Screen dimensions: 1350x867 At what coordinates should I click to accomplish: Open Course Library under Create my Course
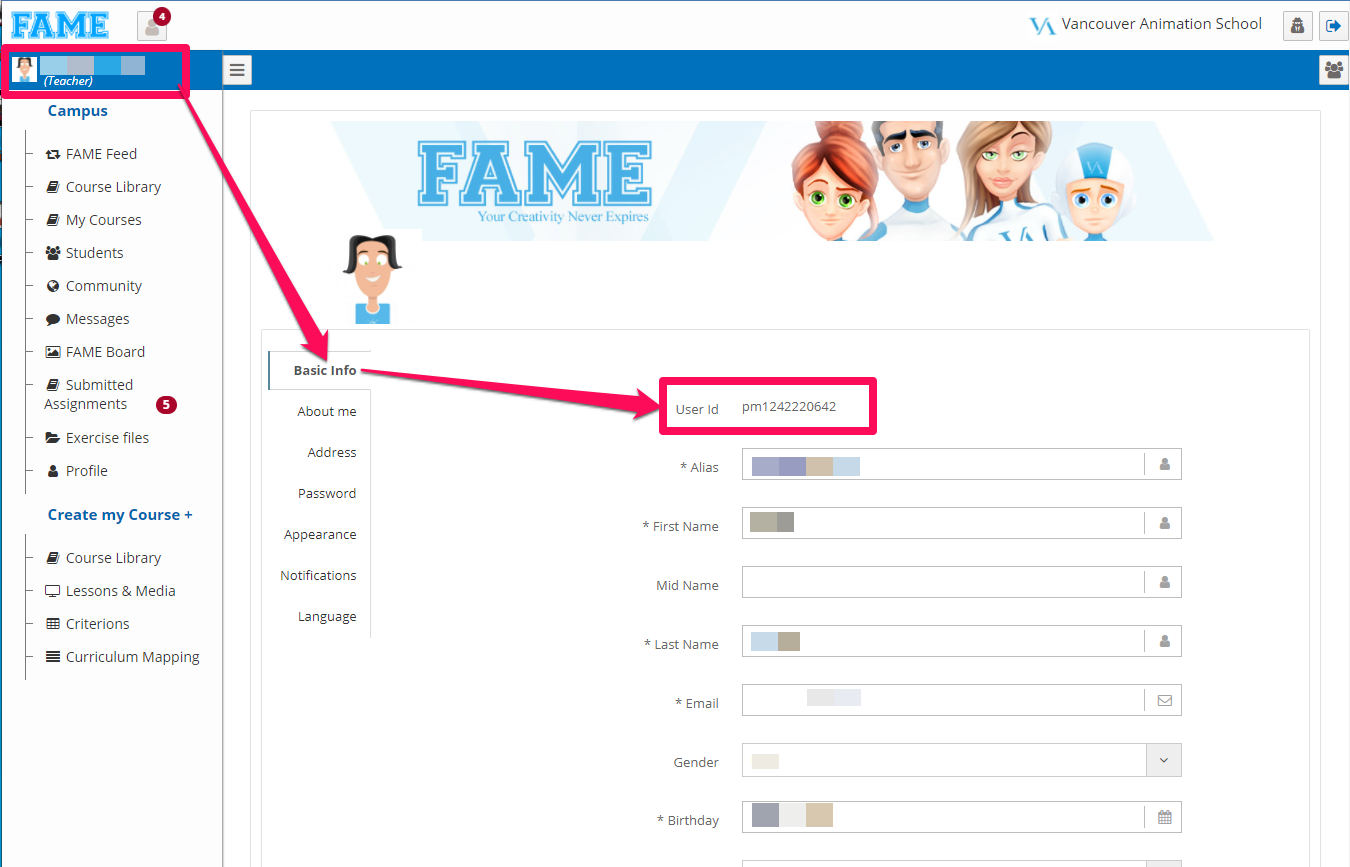pos(103,558)
